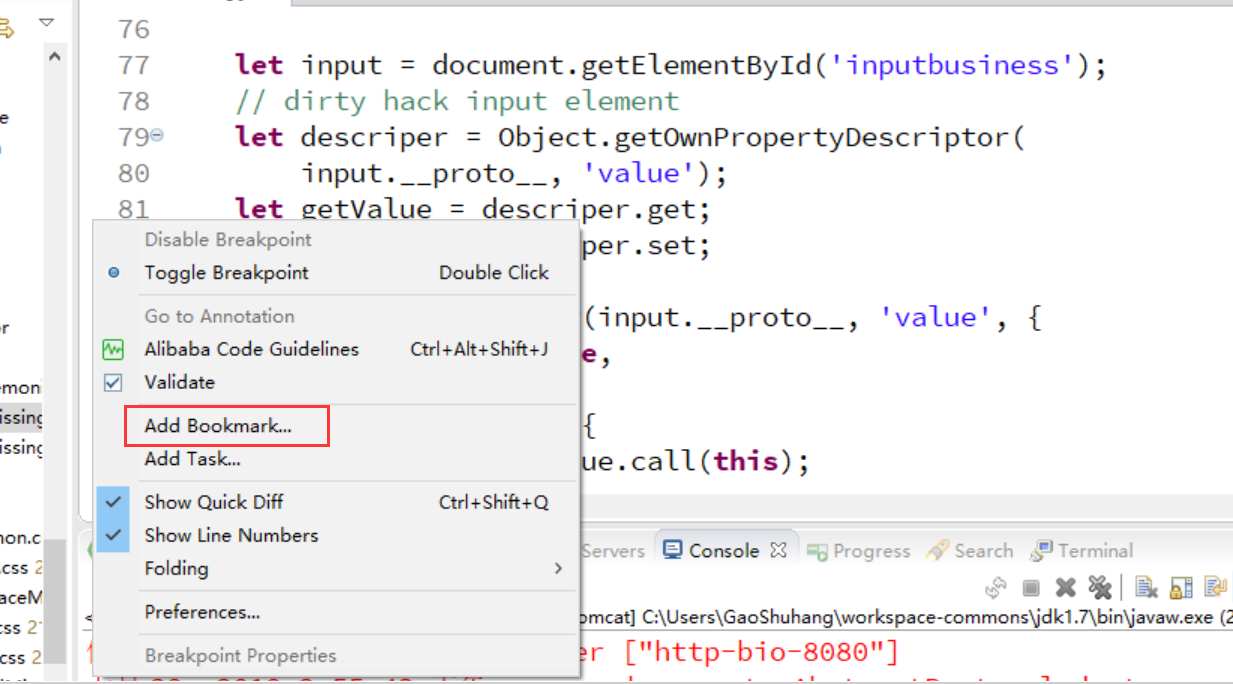Open Breakpoint Properties entry

(240, 656)
